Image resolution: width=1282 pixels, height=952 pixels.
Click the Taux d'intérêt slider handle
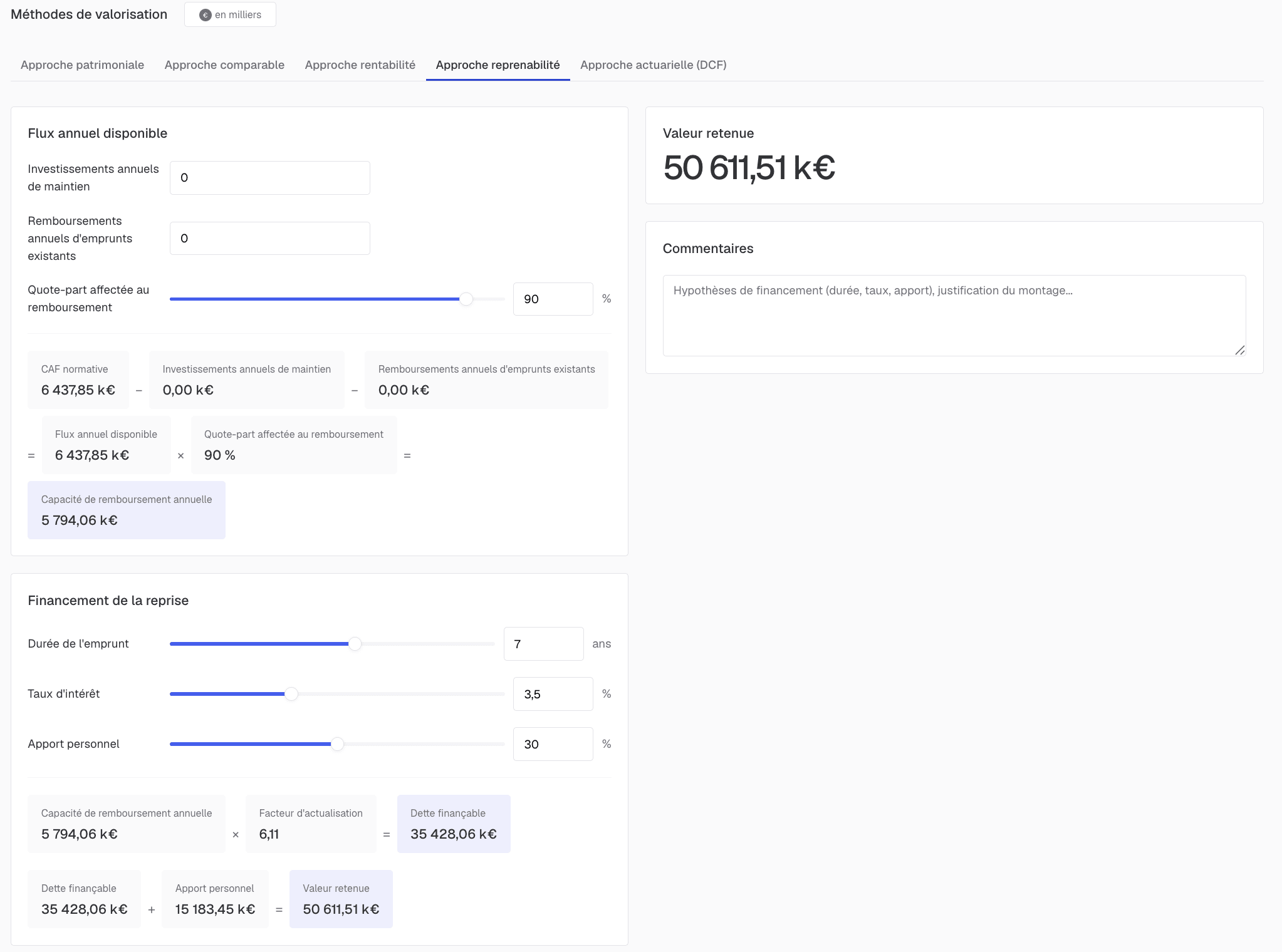tap(291, 694)
